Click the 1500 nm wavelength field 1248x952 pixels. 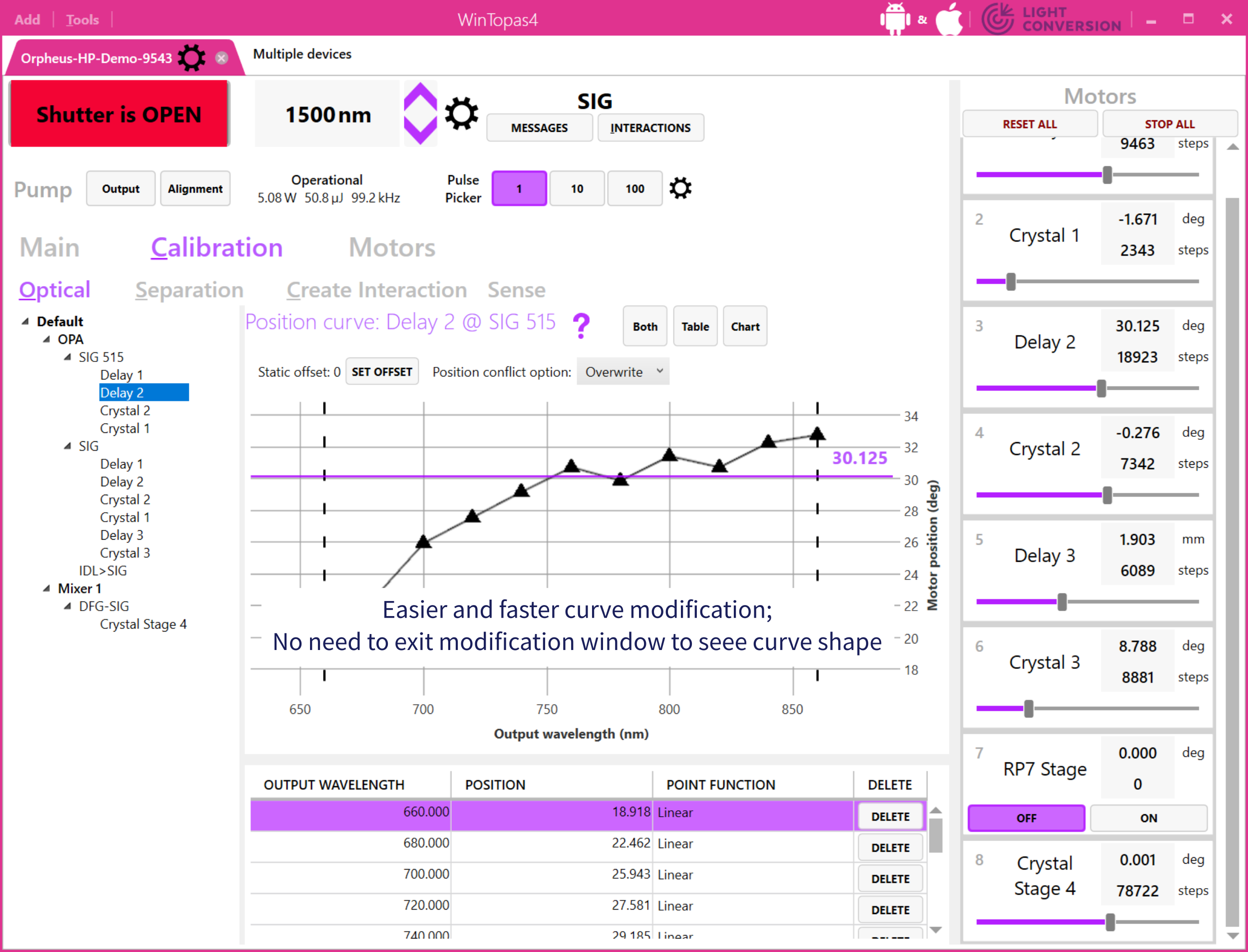pos(327,114)
